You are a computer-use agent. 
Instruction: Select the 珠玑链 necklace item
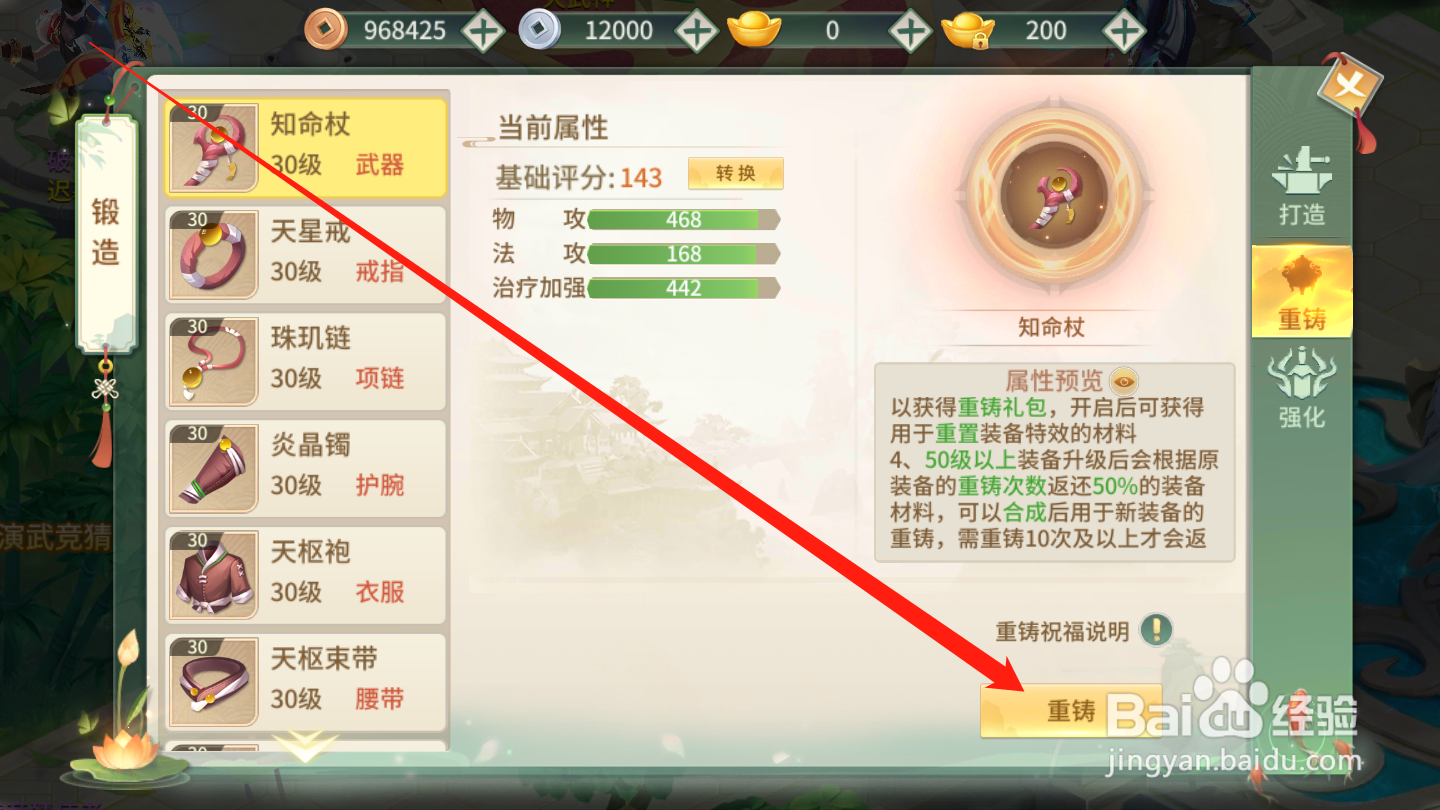[305, 360]
